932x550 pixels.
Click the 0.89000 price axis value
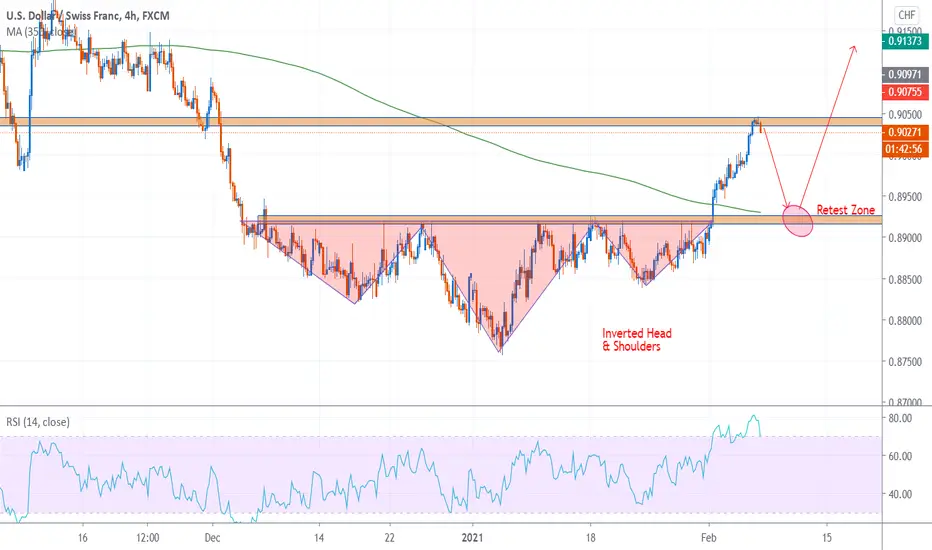pyautogui.click(x=905, y=238)
